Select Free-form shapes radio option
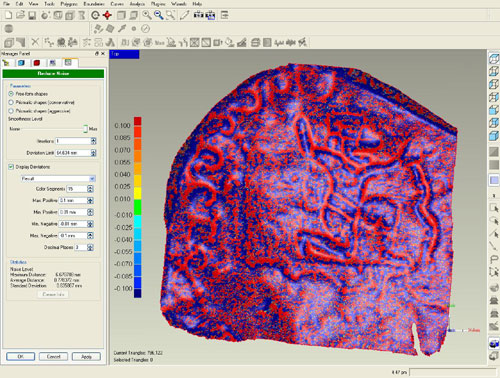 click(11, 94)
